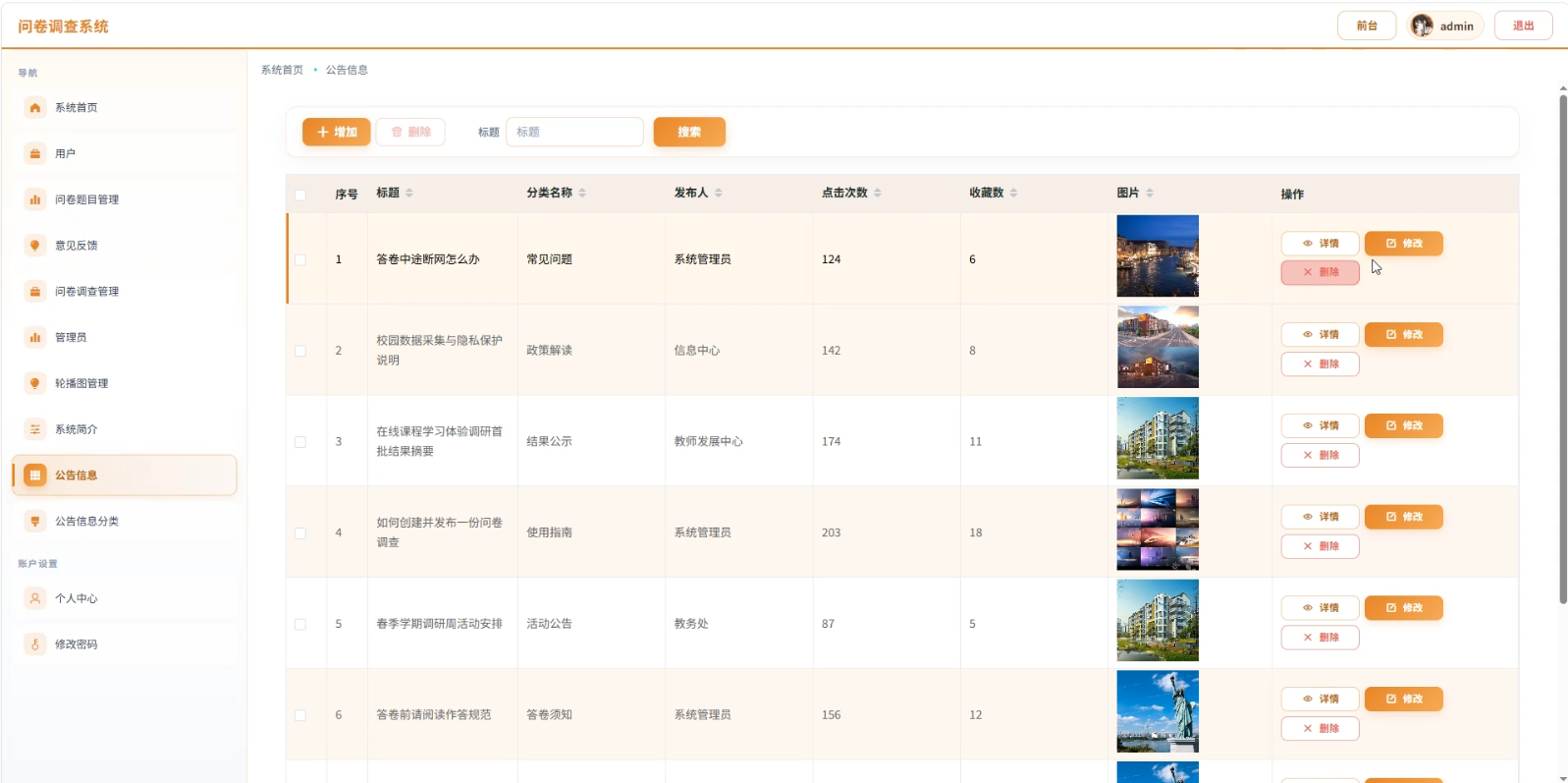Check the box for 春季学期调研周活动安排 row

[300, 625]
